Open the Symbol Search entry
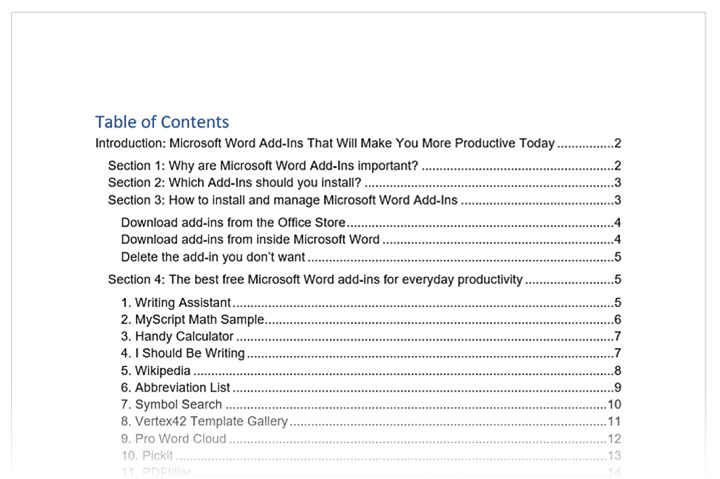Screen dimensions: 720x479 click(x=171, y=404)
